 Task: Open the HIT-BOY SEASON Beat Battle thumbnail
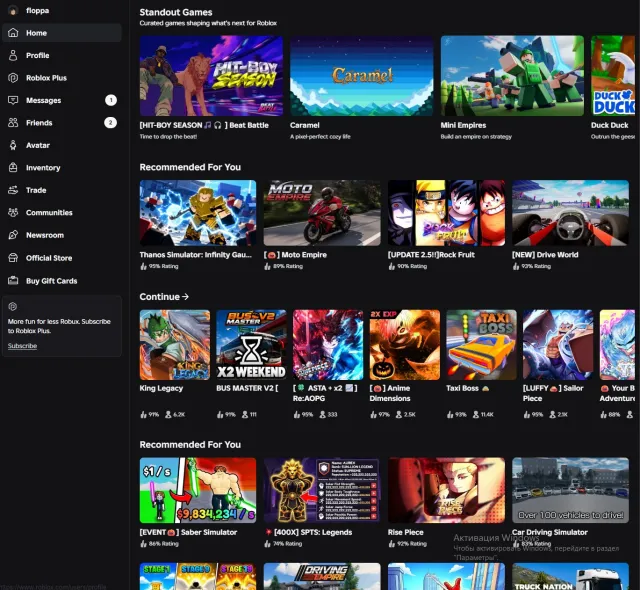tap(211, 76)
